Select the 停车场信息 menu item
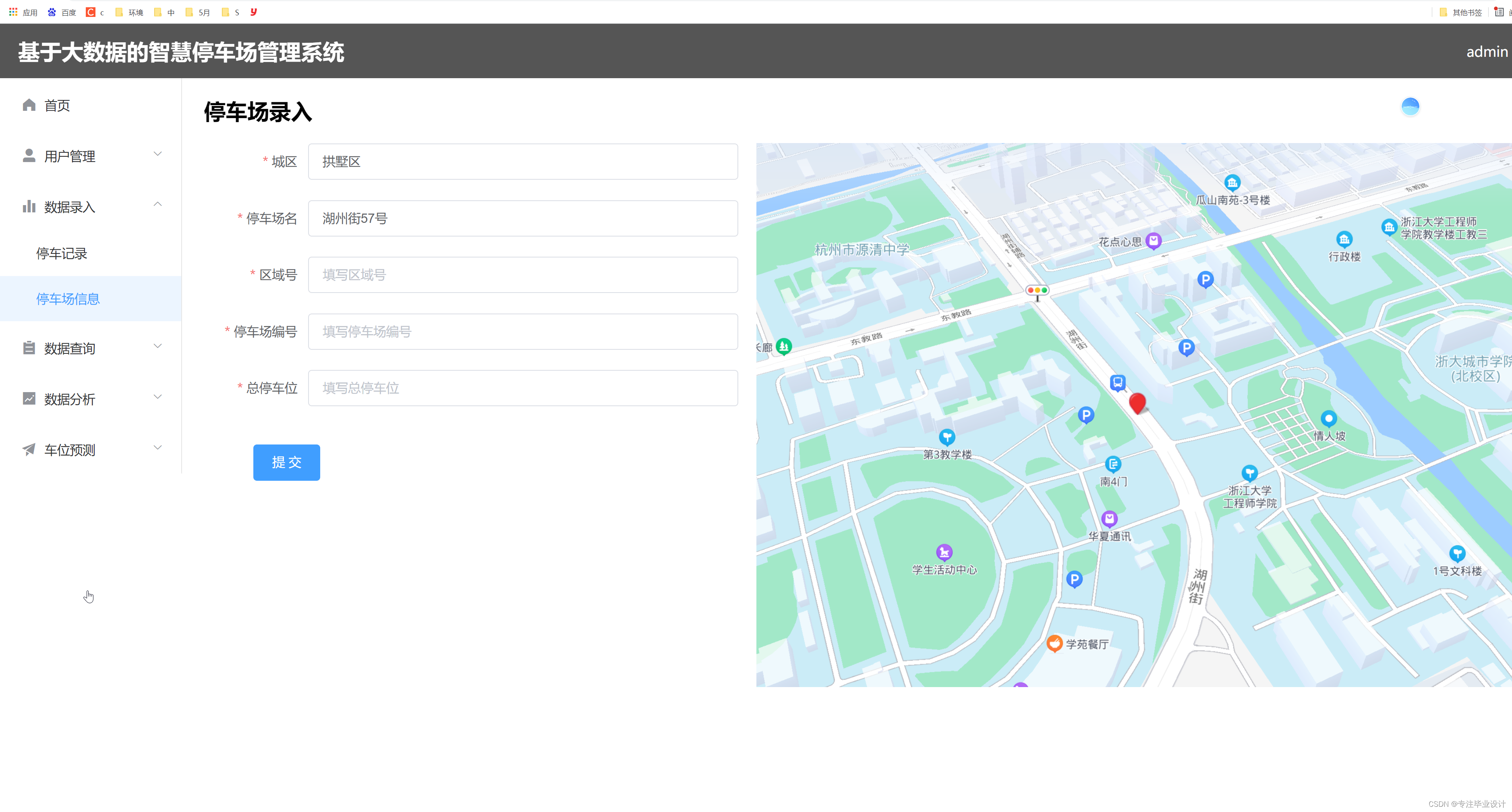 [68, 299]
